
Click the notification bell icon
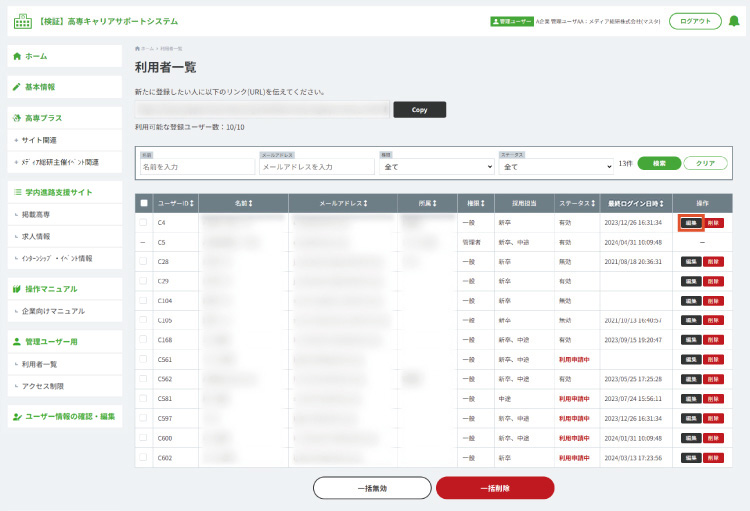click(733, 21)
